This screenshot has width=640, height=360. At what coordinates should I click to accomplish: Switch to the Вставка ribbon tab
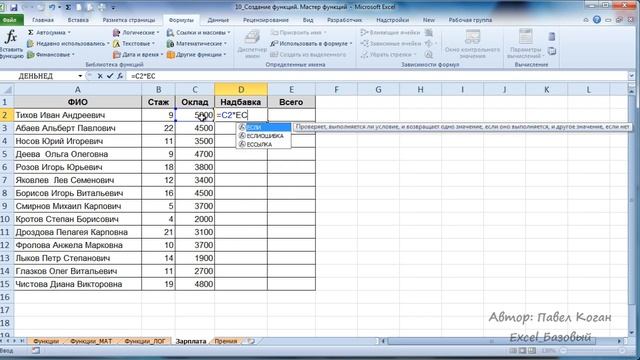pos(78,20)
